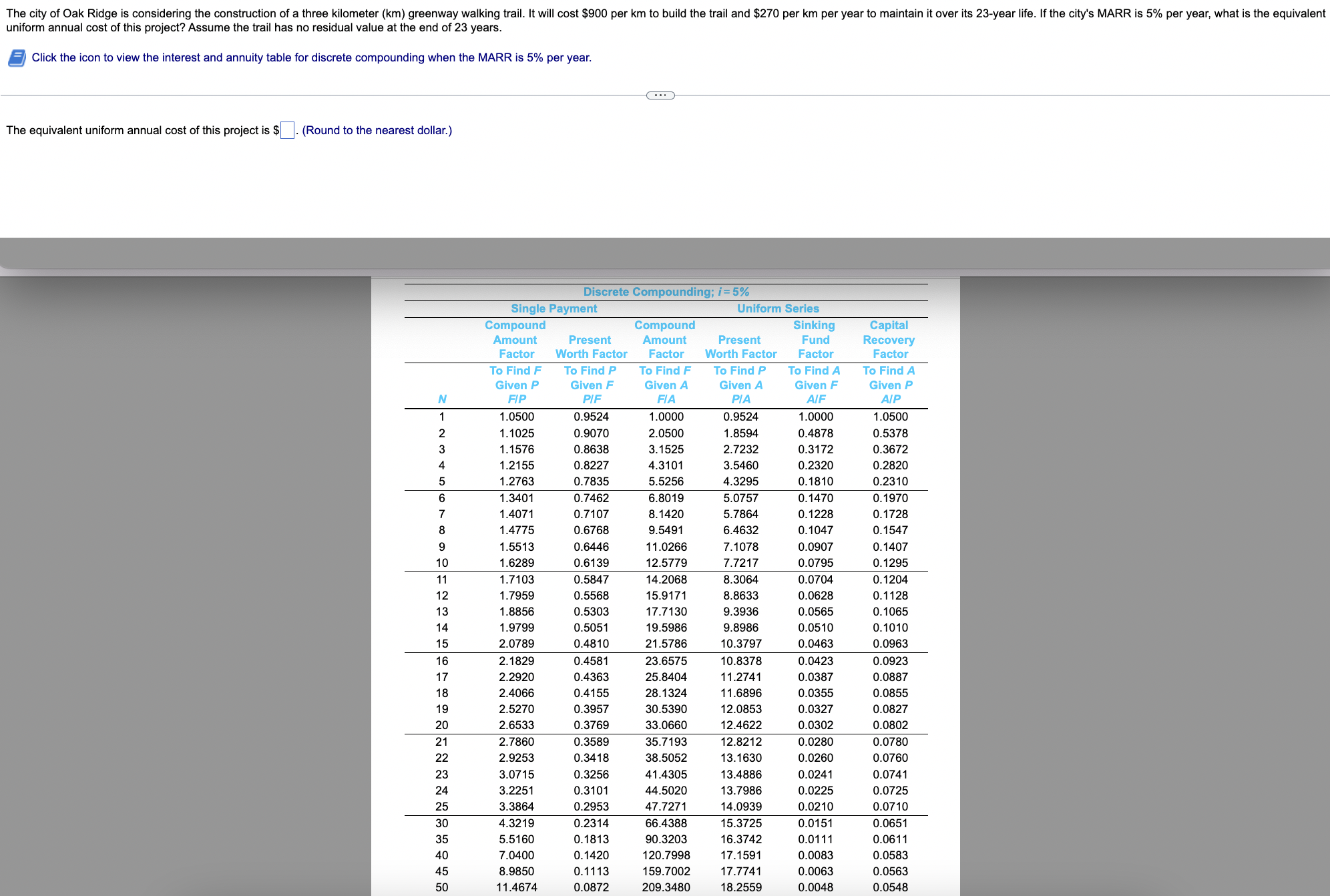The height and width of the screenshot is (896, 1330).
Task: Open the interest and annuity table link
Action: click(311, 57)
